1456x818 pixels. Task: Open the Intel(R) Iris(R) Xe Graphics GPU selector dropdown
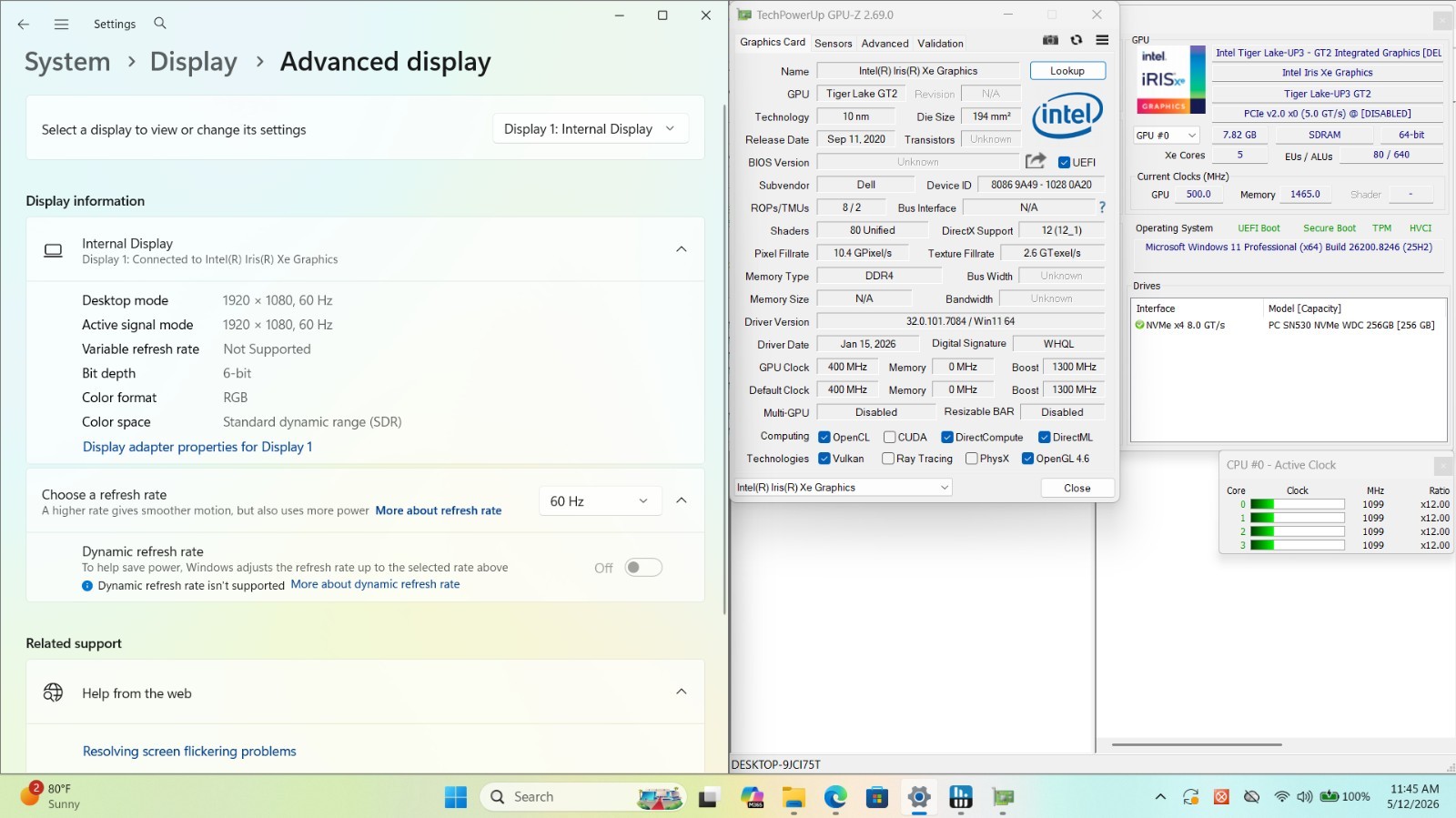pos(843,488)
